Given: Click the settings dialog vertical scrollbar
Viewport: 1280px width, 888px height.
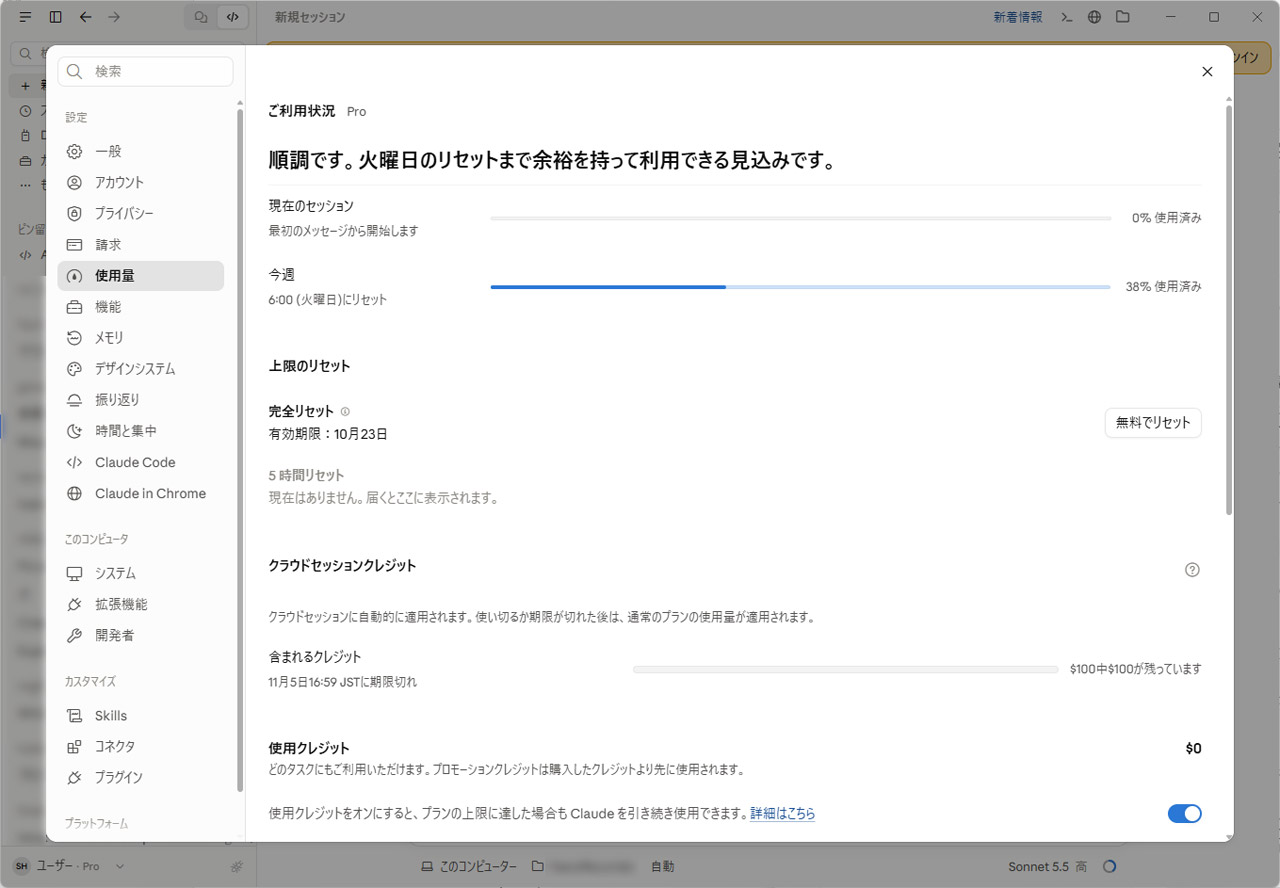Looking at the screenshot, I should click(x=1229, y=310).
